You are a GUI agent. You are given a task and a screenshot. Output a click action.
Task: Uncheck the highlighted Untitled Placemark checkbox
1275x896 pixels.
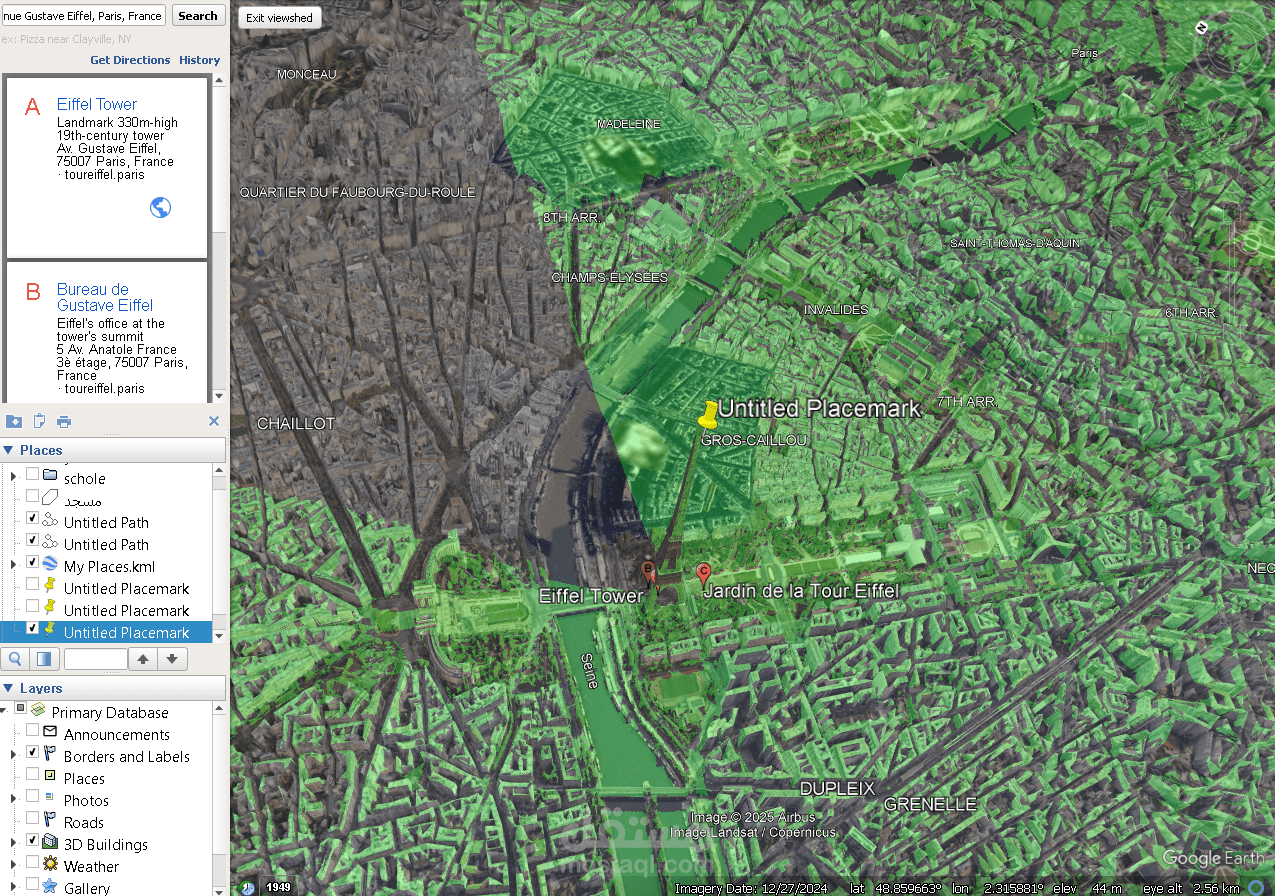pyautogui.click(x=32, y=628)
